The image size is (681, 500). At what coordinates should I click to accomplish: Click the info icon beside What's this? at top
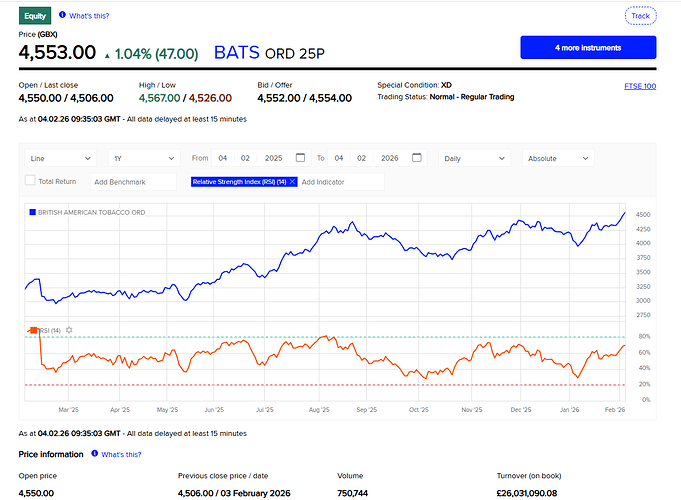click(x=63, y=16)
